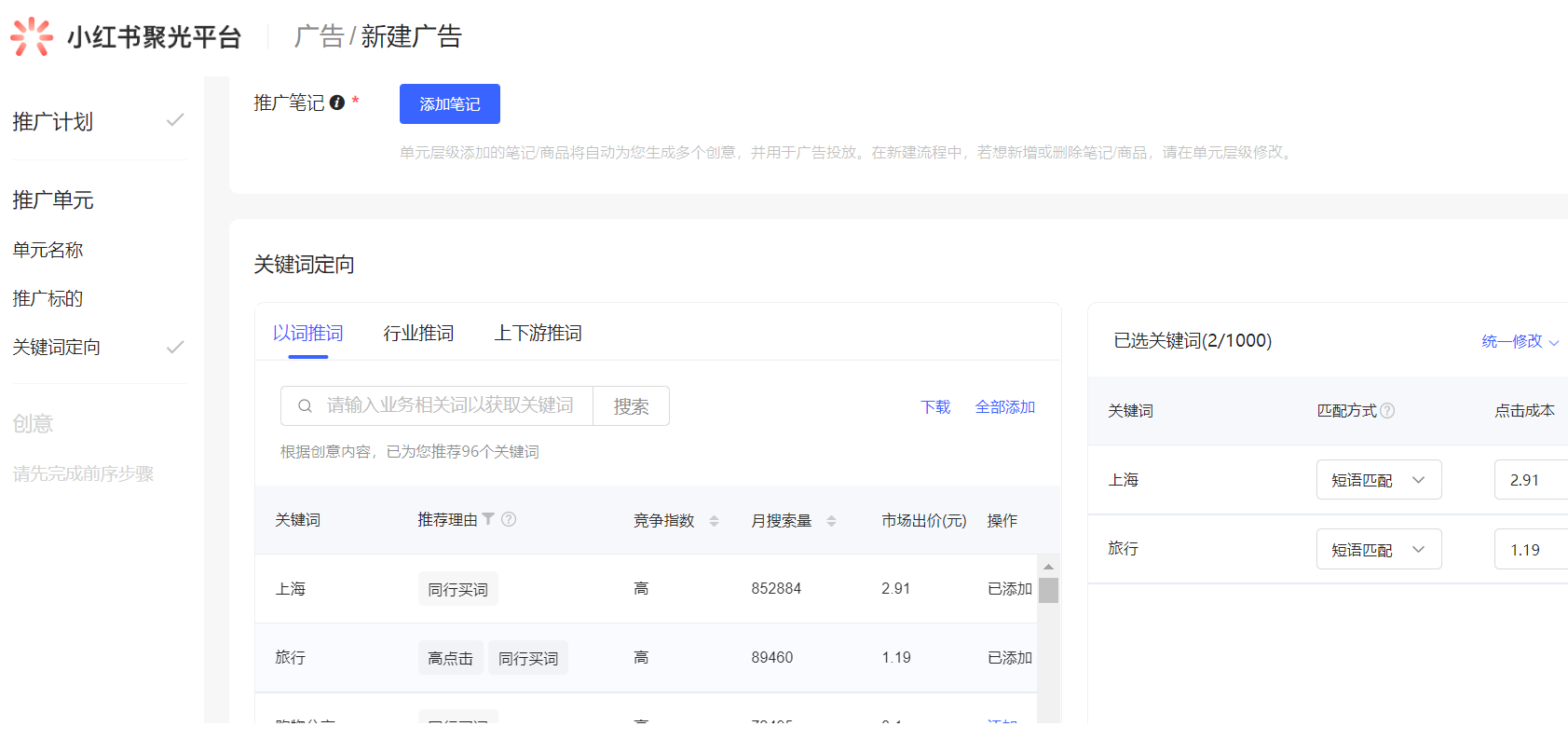The image size is (1568, 740).
Task: Sort by 月搜索量 arrows
Action: coord(831,521)
